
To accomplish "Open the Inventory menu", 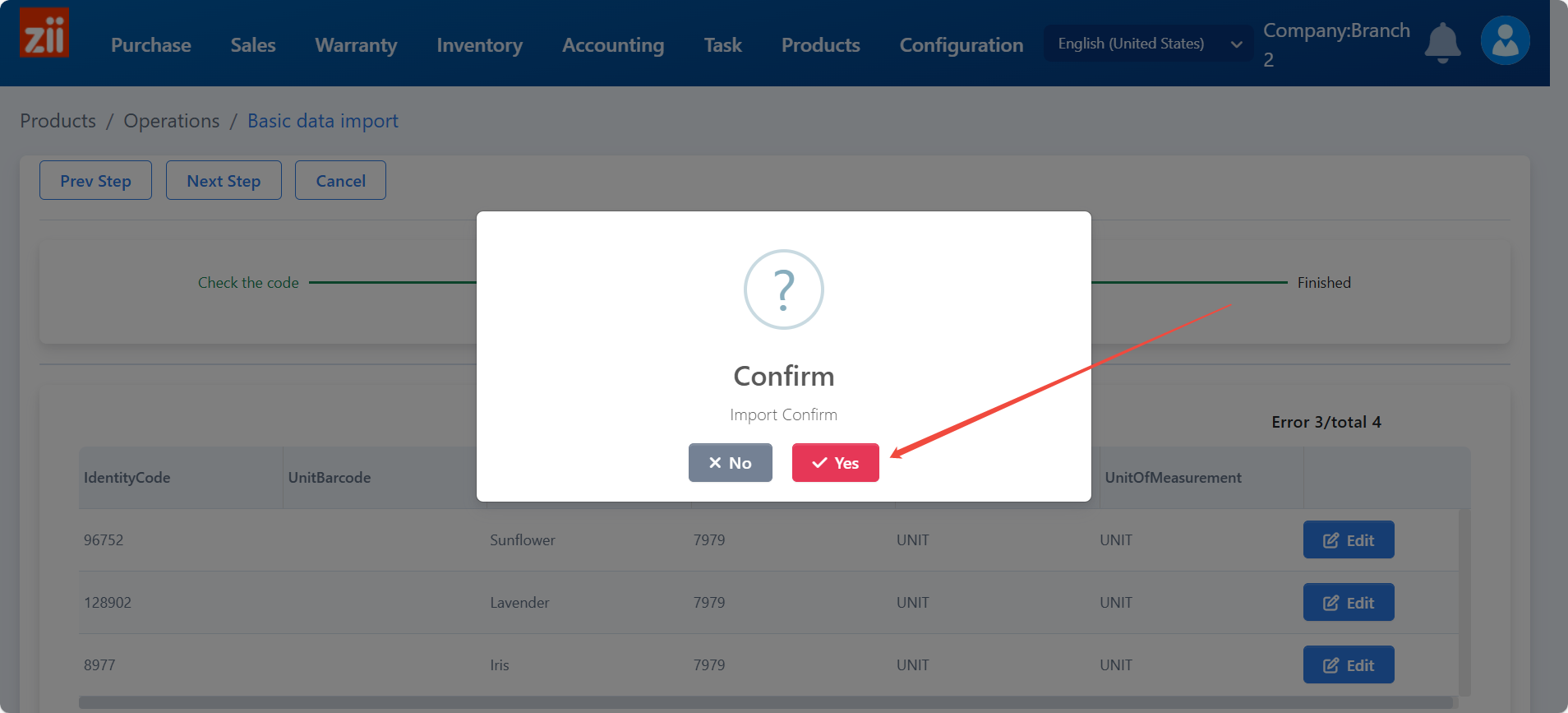I will 479,45.
